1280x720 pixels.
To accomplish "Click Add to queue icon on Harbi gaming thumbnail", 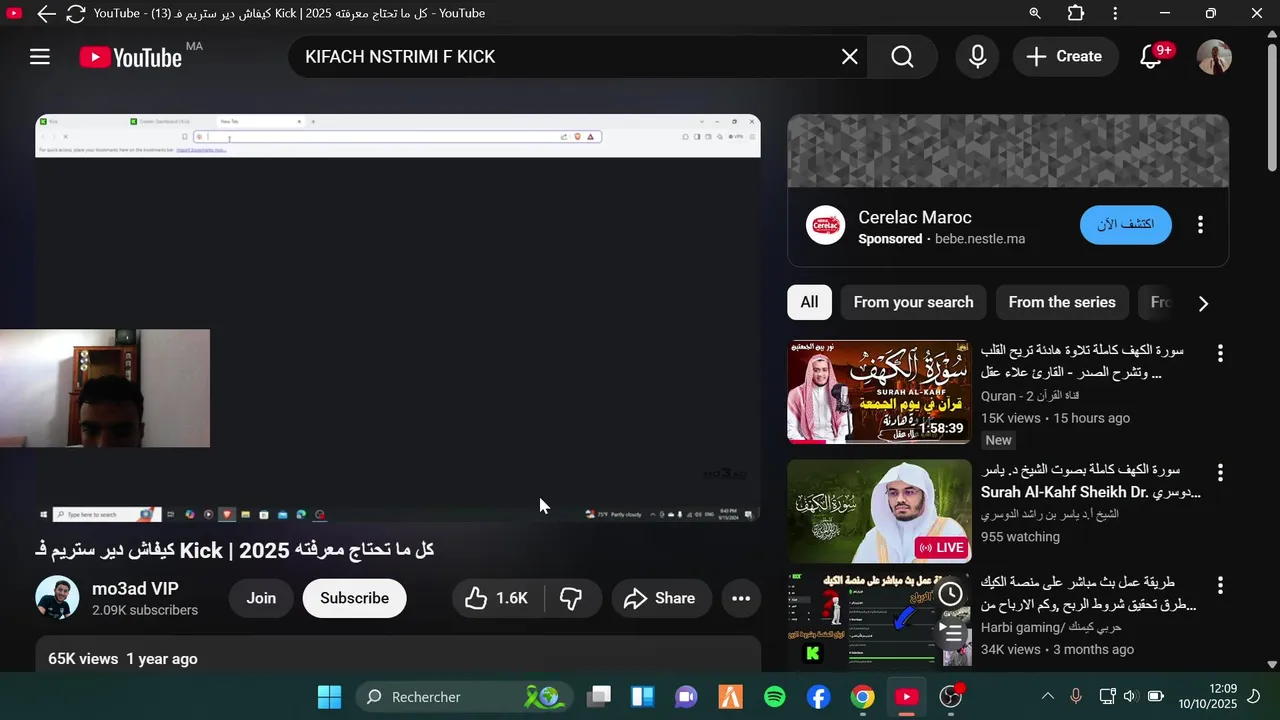I will click(x=950, y=631).
